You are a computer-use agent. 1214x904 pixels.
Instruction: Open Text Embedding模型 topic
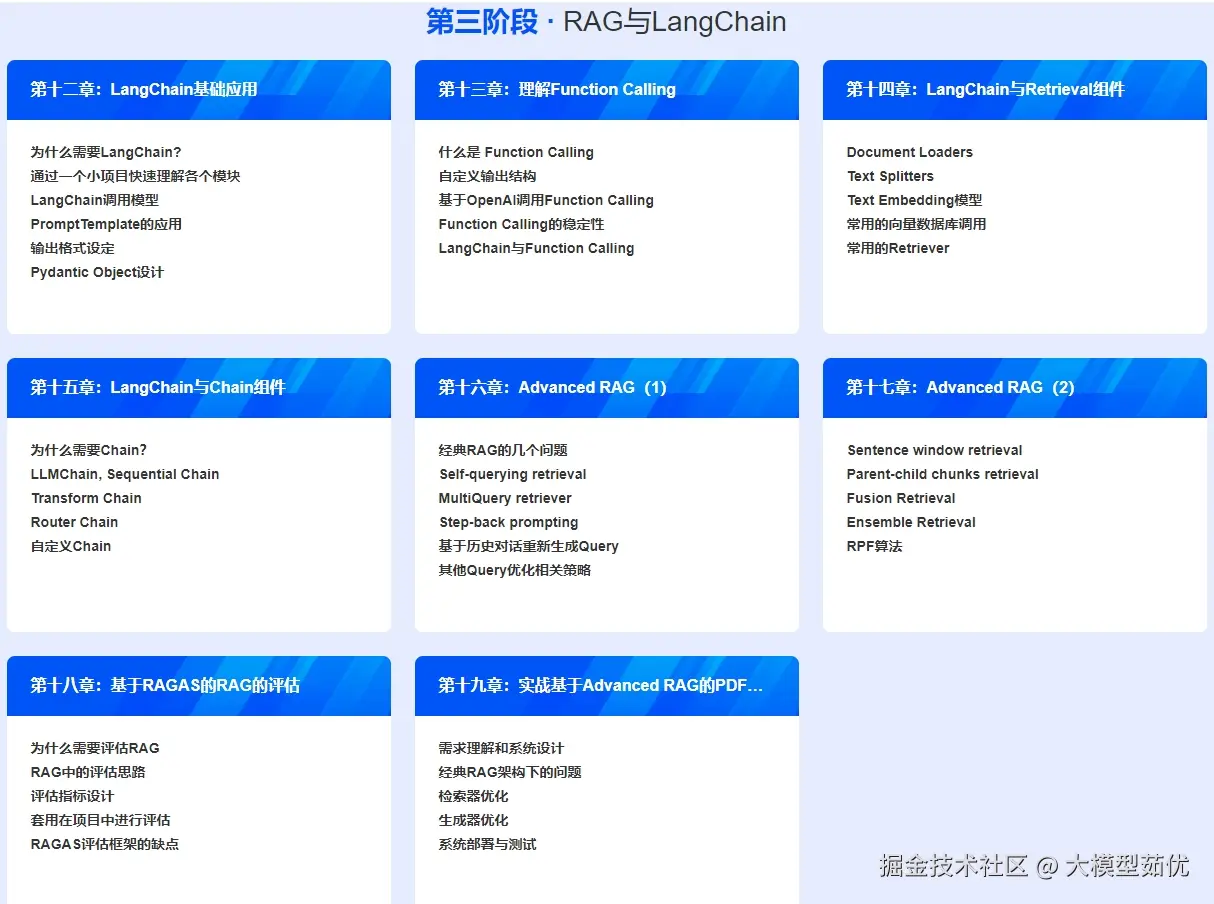point(914,200)
